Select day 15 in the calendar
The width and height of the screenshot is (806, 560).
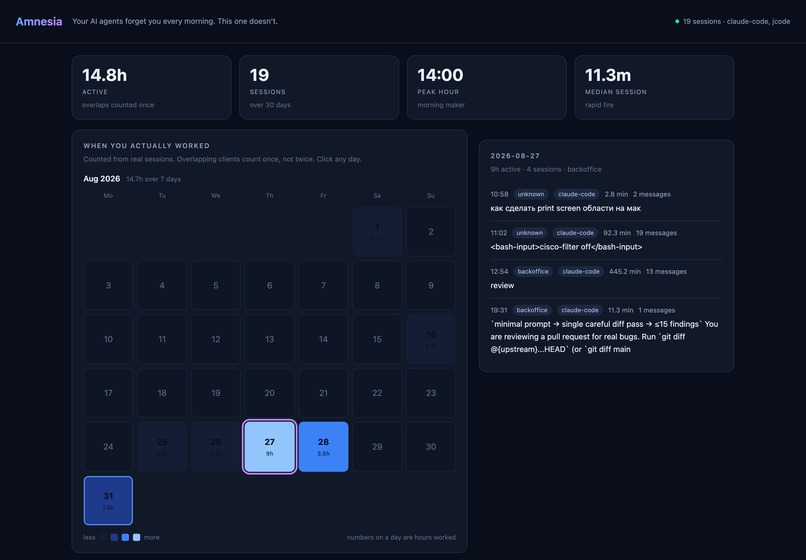coord(377,339)
